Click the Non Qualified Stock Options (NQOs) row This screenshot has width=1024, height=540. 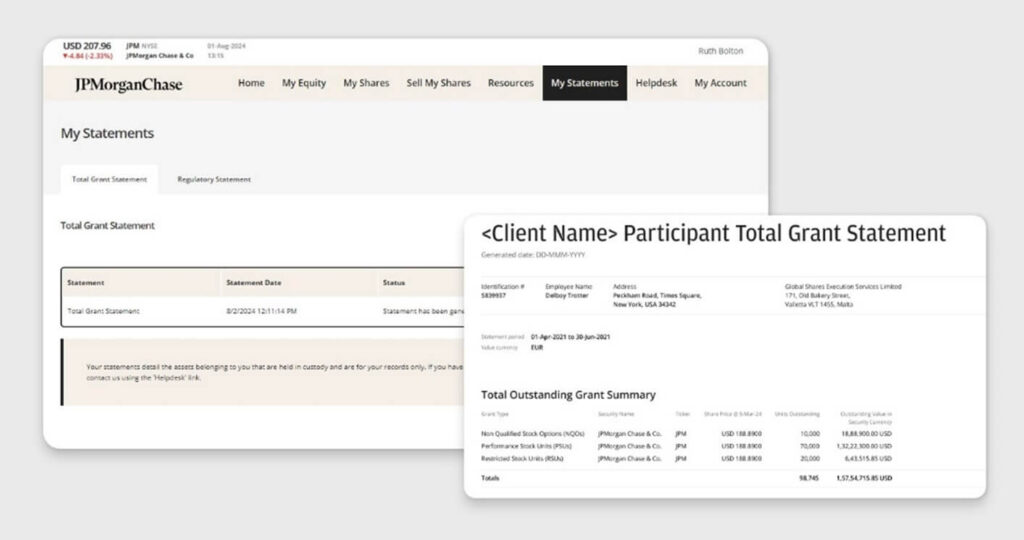(686, 434)
